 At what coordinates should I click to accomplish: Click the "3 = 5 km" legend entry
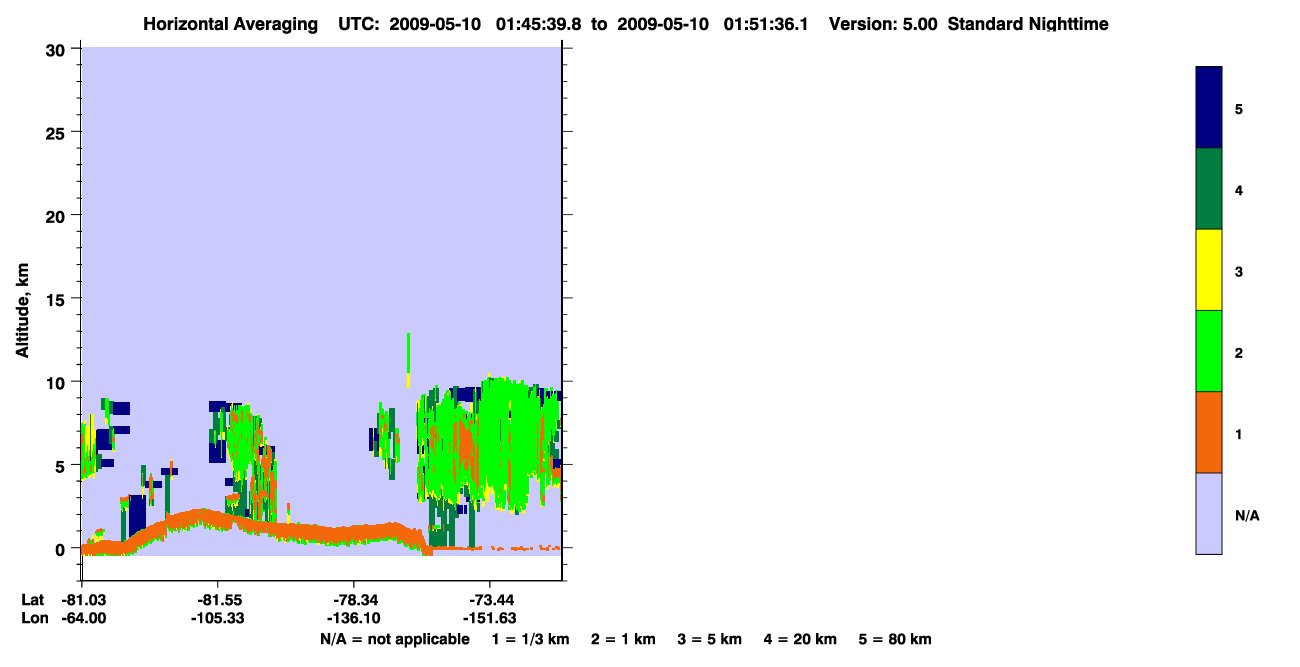(x=709, y=639)
